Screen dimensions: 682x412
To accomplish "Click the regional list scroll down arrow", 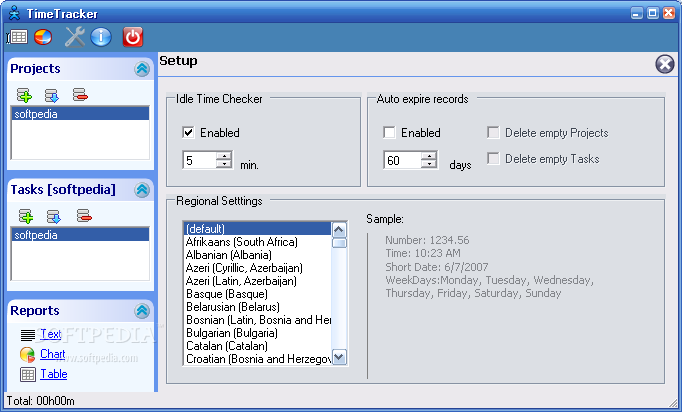I will pos(339,357).
